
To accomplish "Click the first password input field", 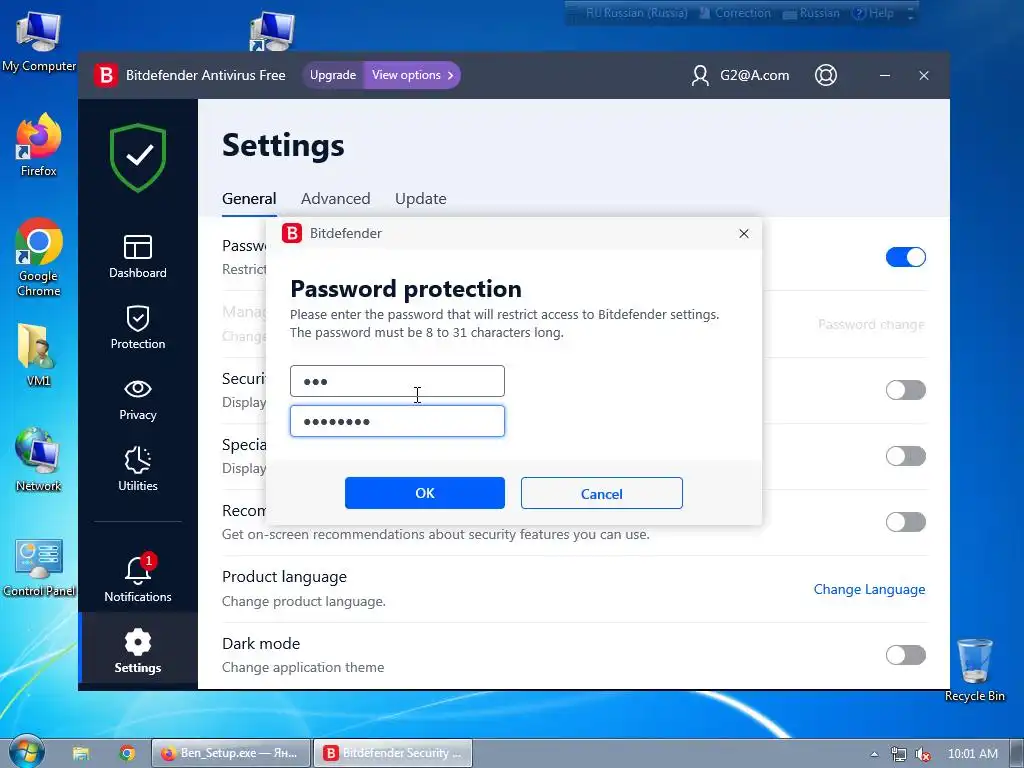I will [397, 381].
